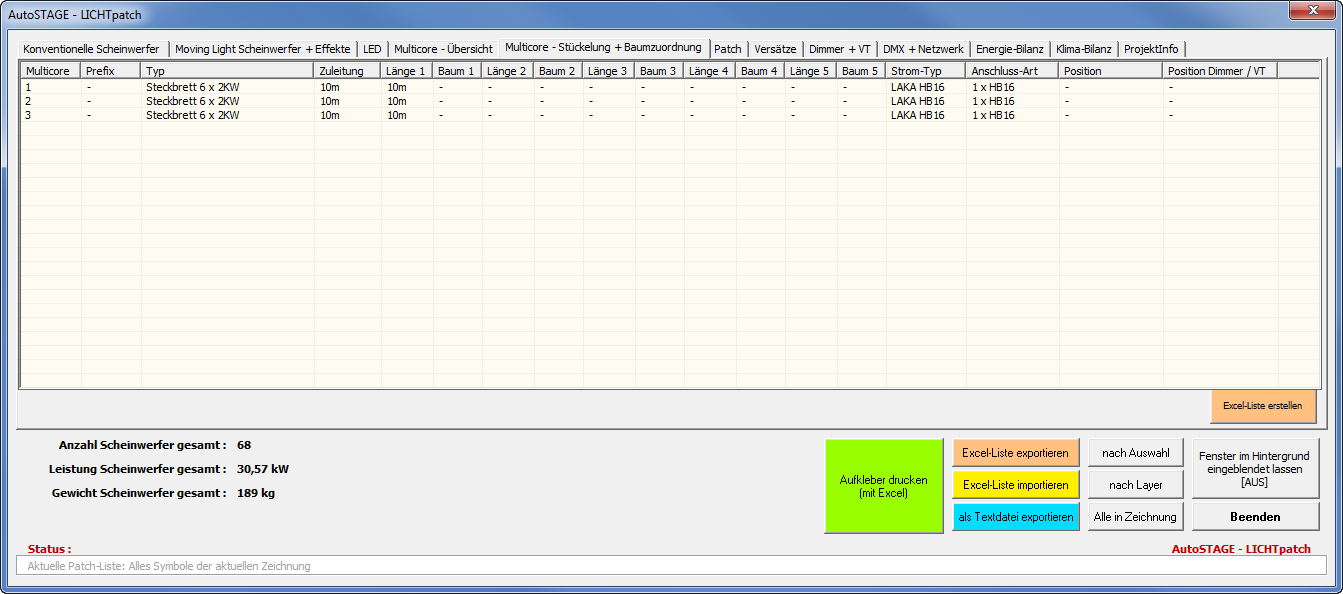Image resolution: width=1343 pixels, height=594 pixels.
Task: Open the Moving Light Scheinwerfer + Effekte tab
Action: coord(263,49)
